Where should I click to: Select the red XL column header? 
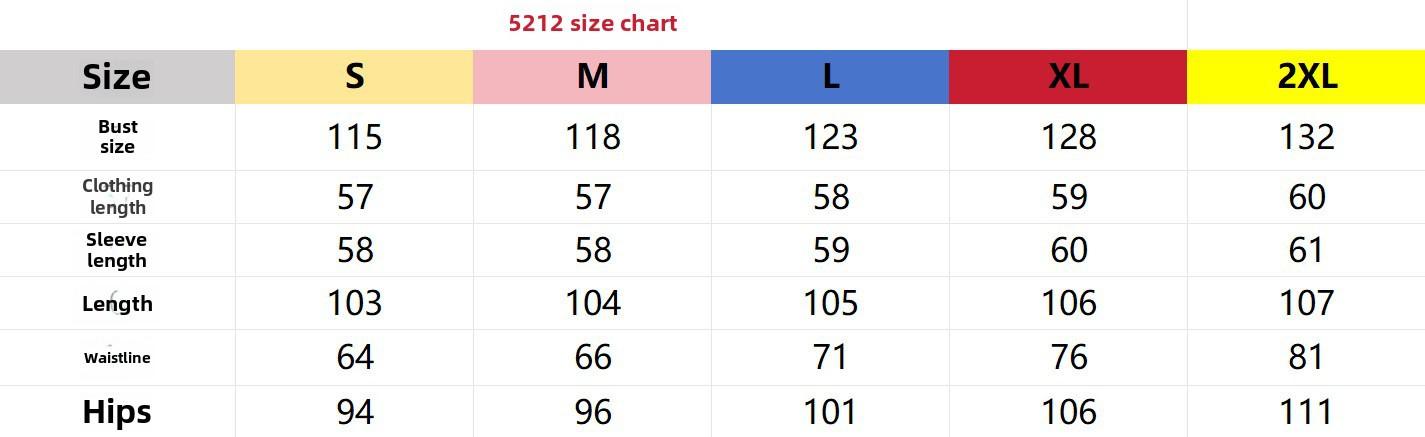(1068, 76)
